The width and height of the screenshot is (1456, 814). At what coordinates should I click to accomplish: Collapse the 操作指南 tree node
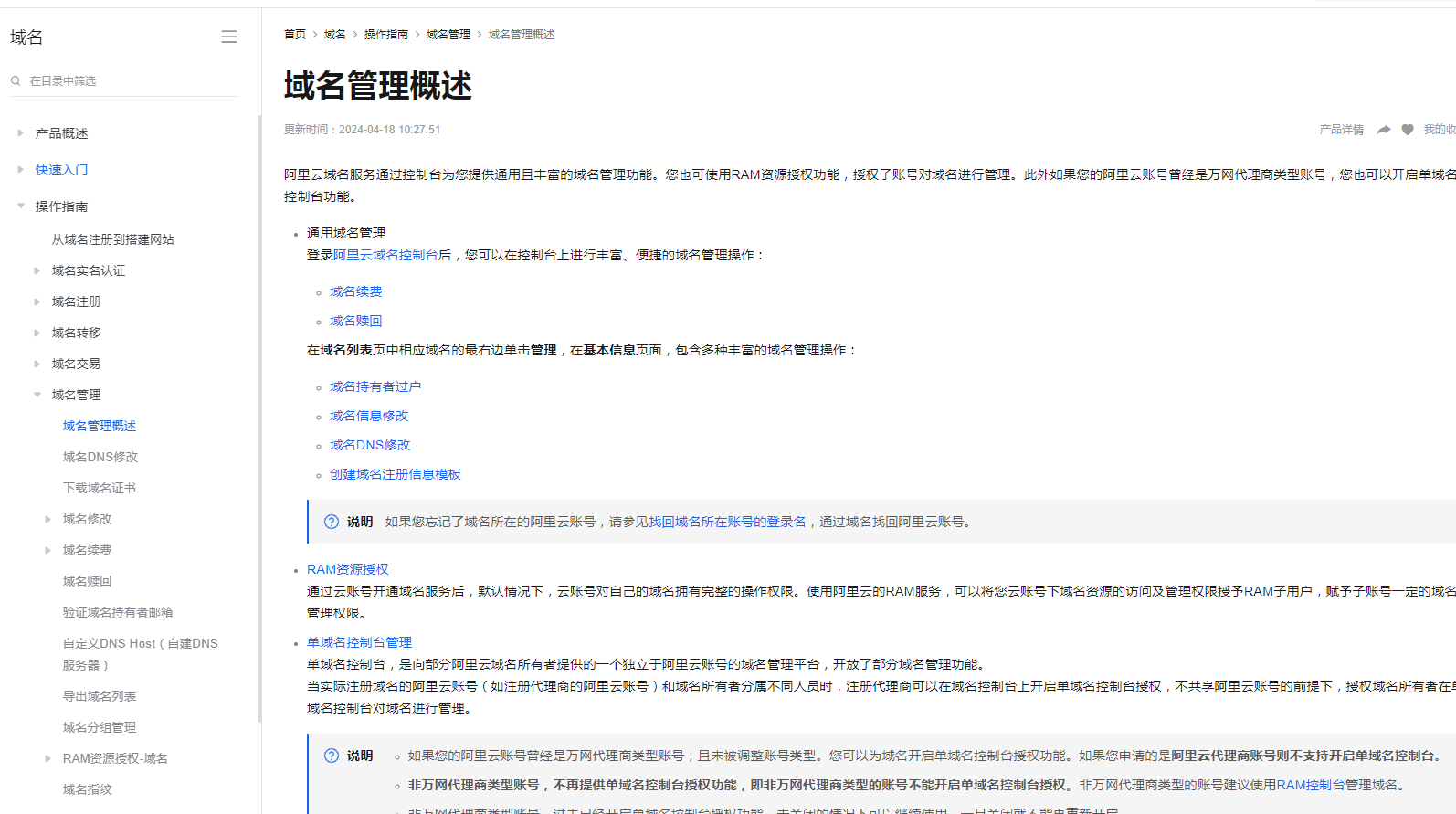tap(20, 206)
